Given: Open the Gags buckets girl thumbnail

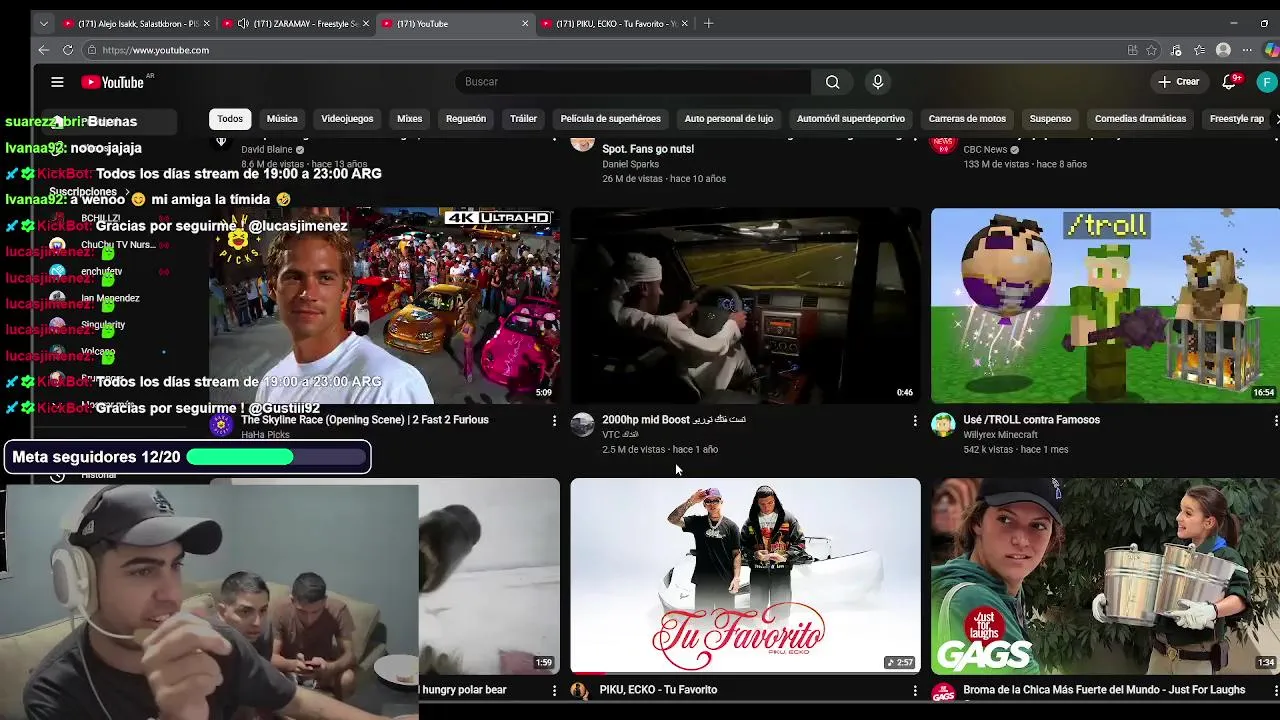Looking at the screenshot, I should [x=1105, y=576].
